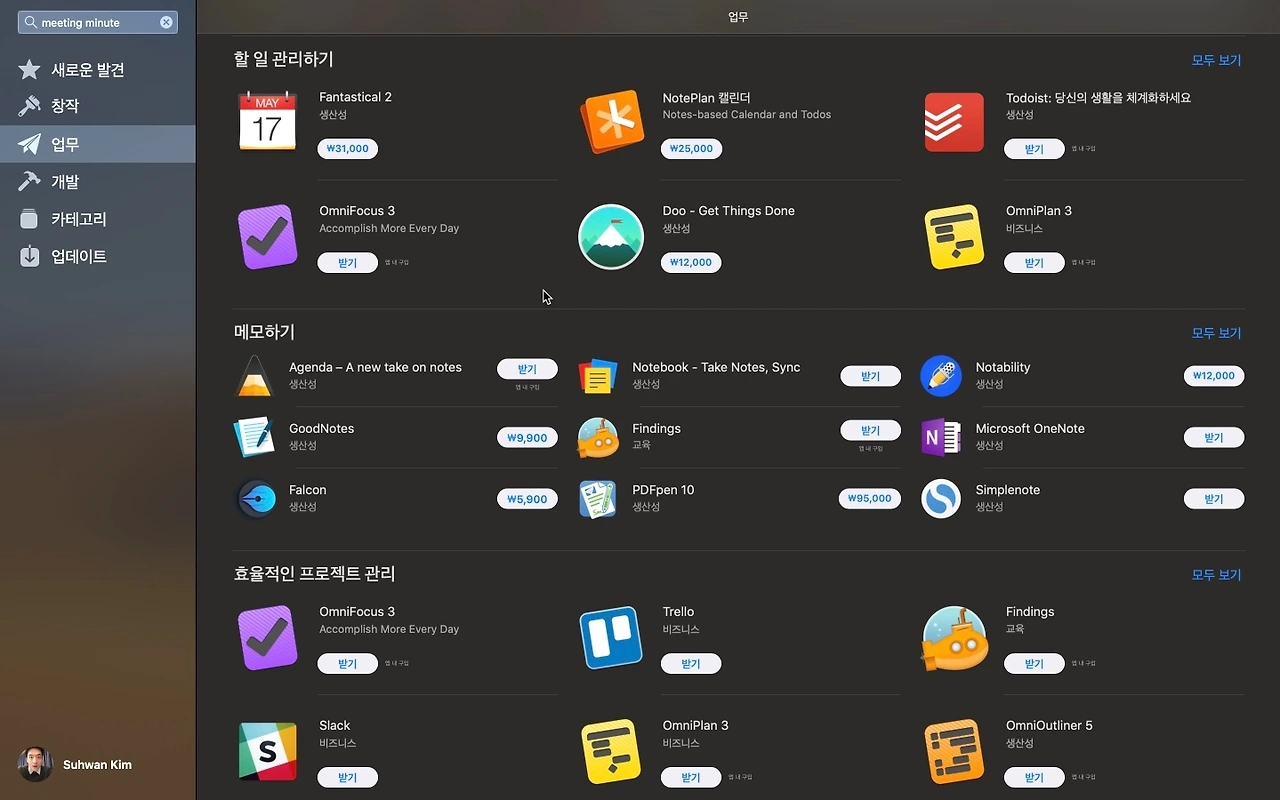Go to the 창작 sidebar section
Screen dimensions: 1280x800
click(x=98, y=106)
